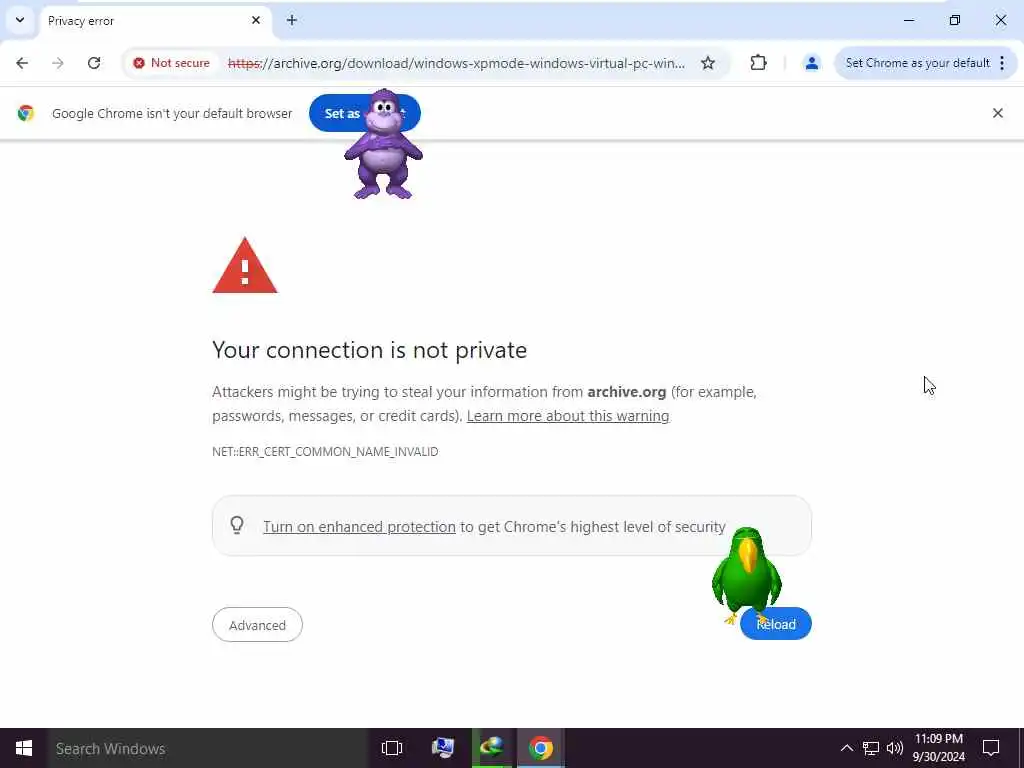Open Learn more about this warning link
The image size is (1024, 768).
click(x=568, y=416)
